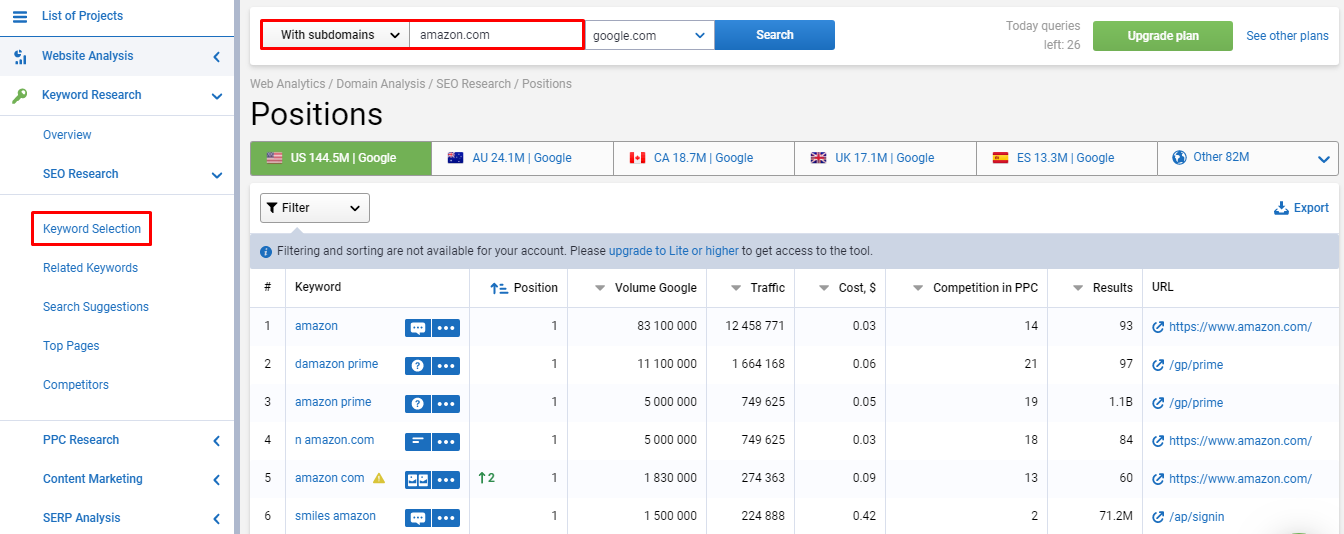
Task: Switch to the UK 17.1M Google tab
Action: [886, 158]
